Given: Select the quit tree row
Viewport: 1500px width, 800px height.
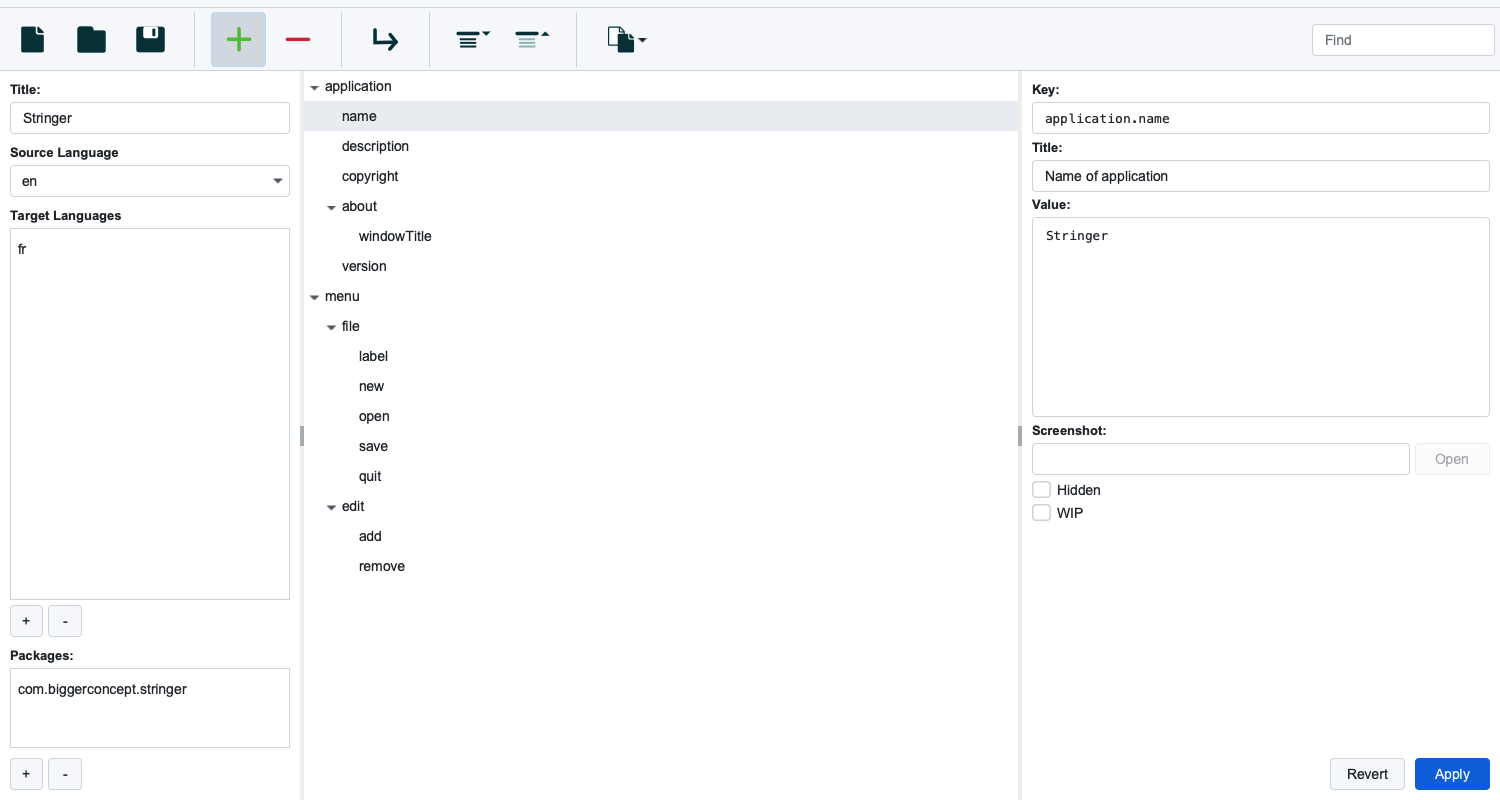Looking at the screenshot, I should click(x=661, y=476).
